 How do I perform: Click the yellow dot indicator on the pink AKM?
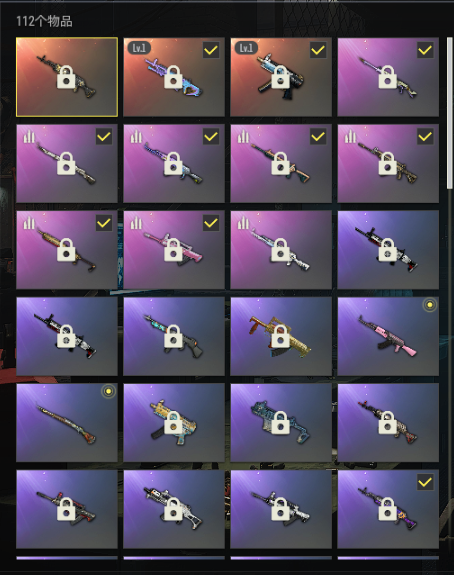click(x=429, y=305)
